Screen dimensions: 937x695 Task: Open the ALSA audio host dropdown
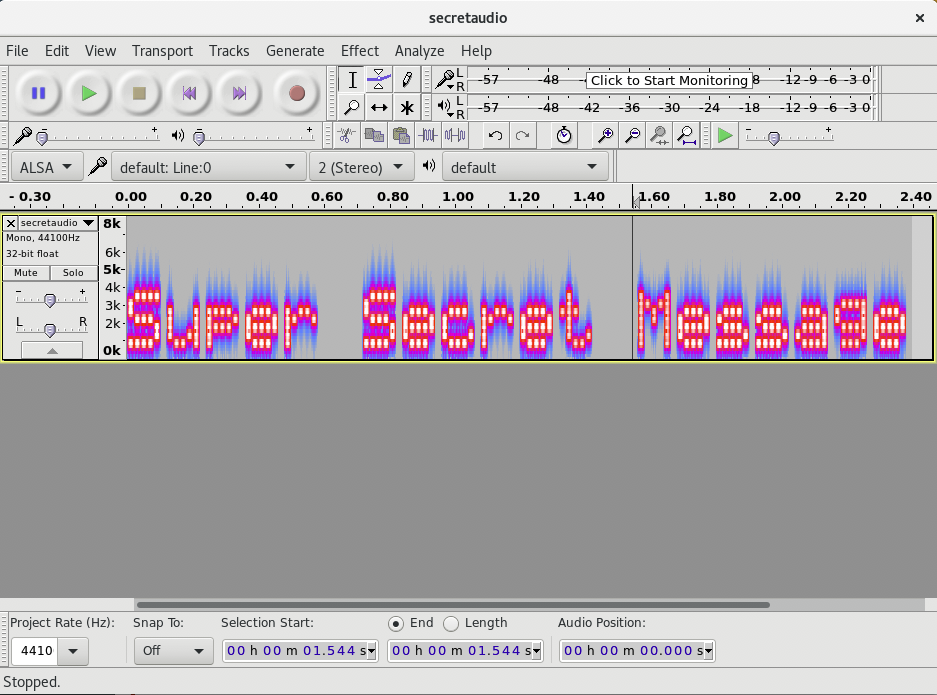coord(45,167)
